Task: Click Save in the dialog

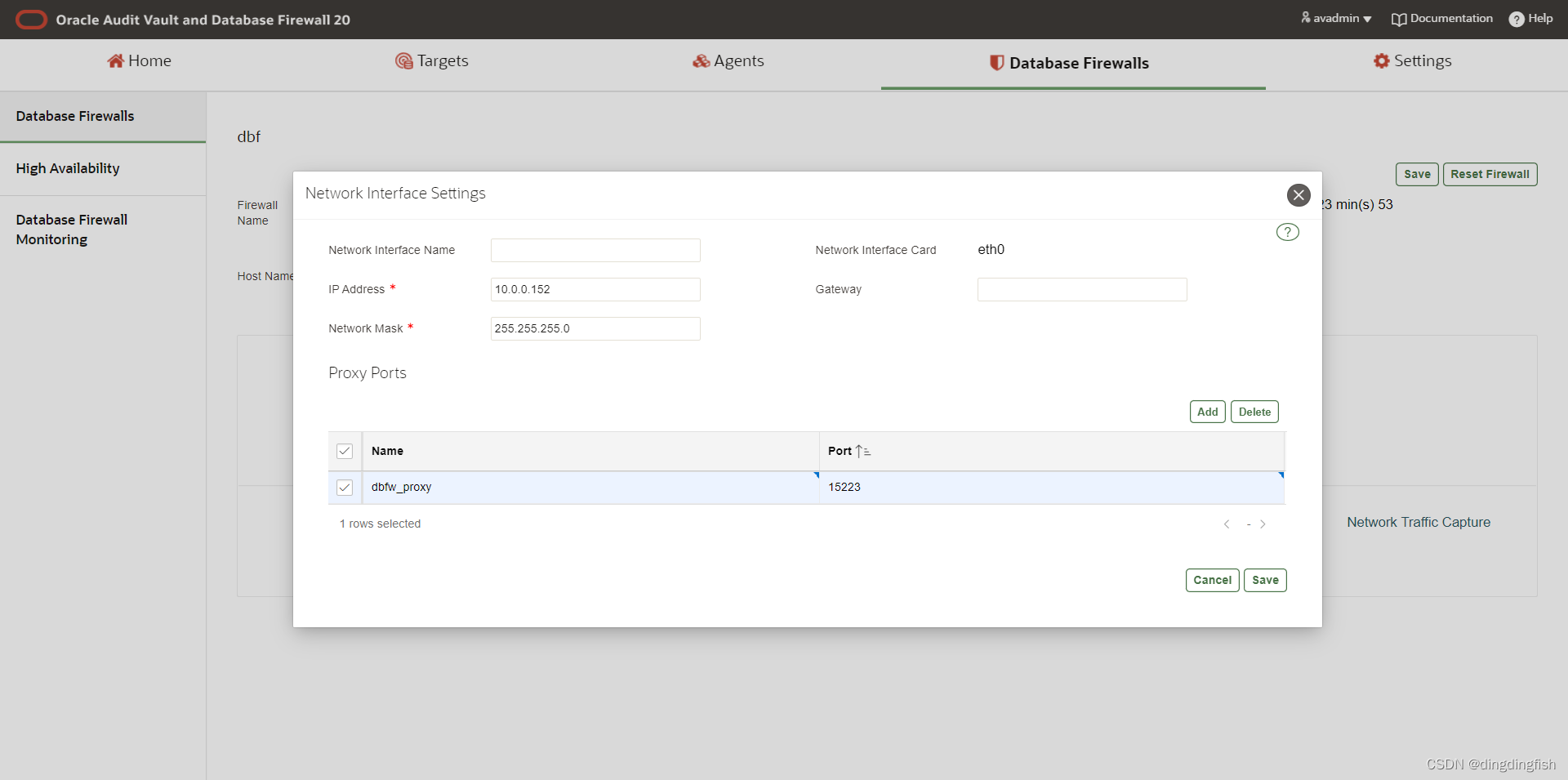Action: coord(1265,580)
